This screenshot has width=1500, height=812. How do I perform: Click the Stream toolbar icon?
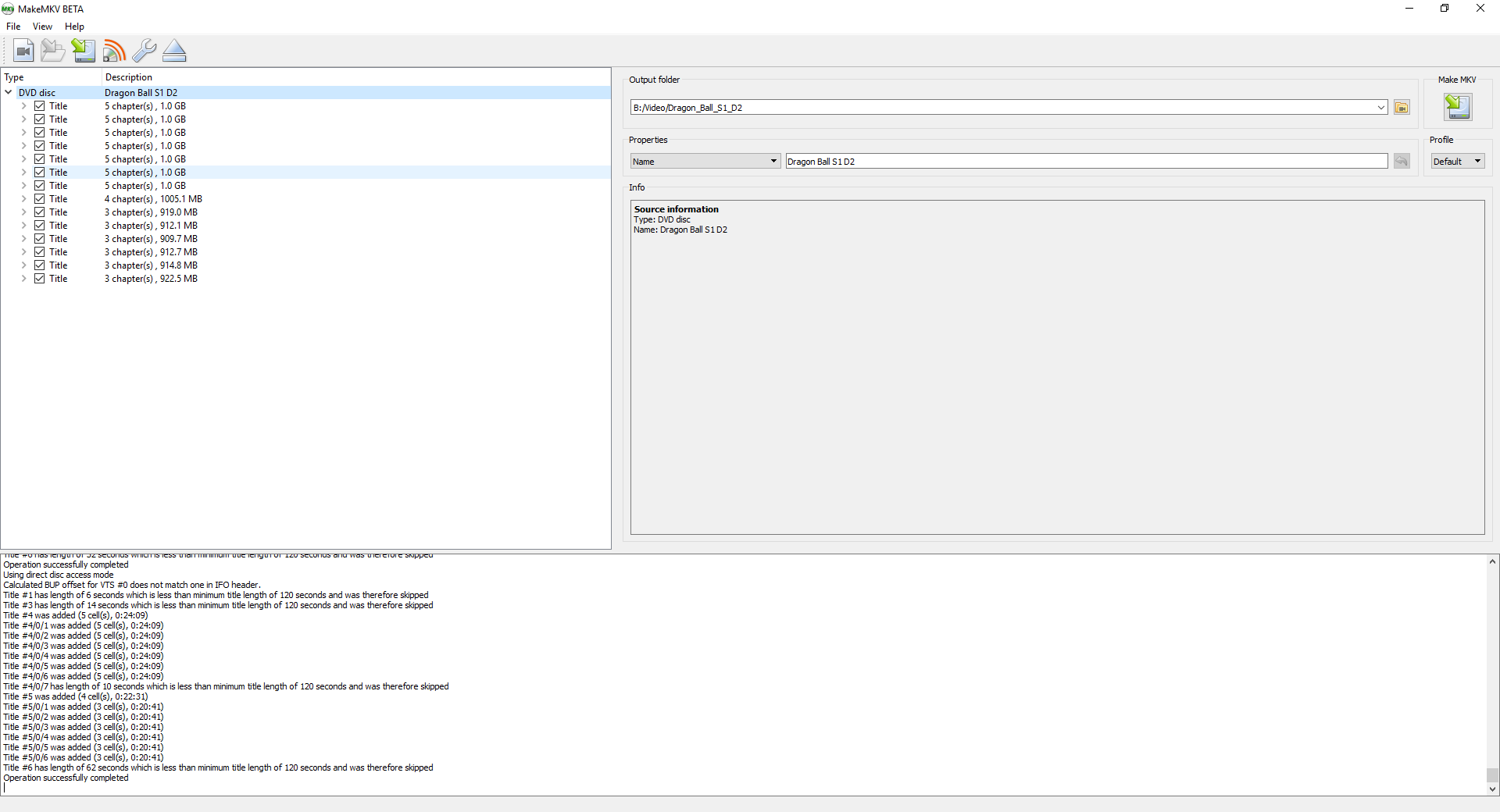coord(114,51)
